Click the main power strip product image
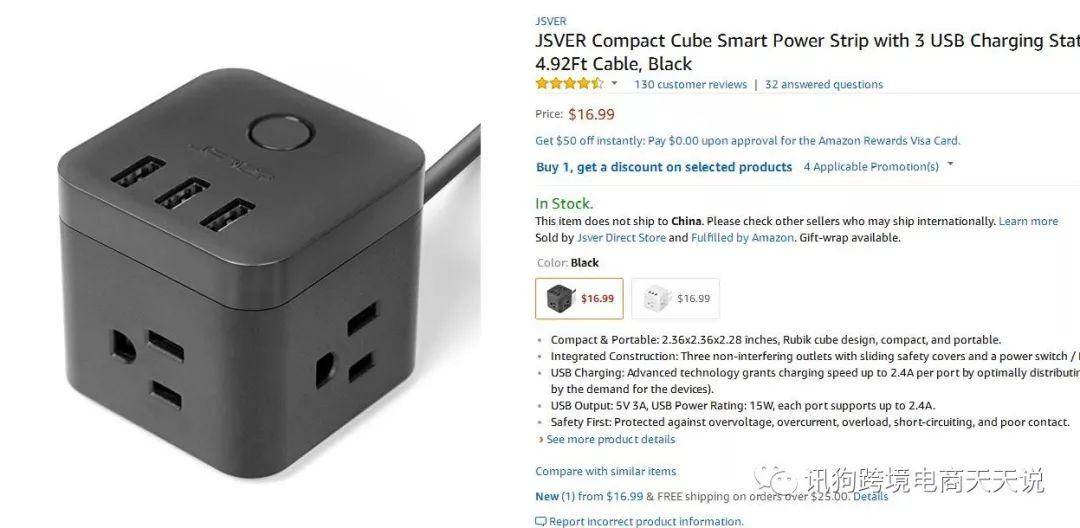The height and width of the screenshot is (528, 1080). [x=269, y=272]
